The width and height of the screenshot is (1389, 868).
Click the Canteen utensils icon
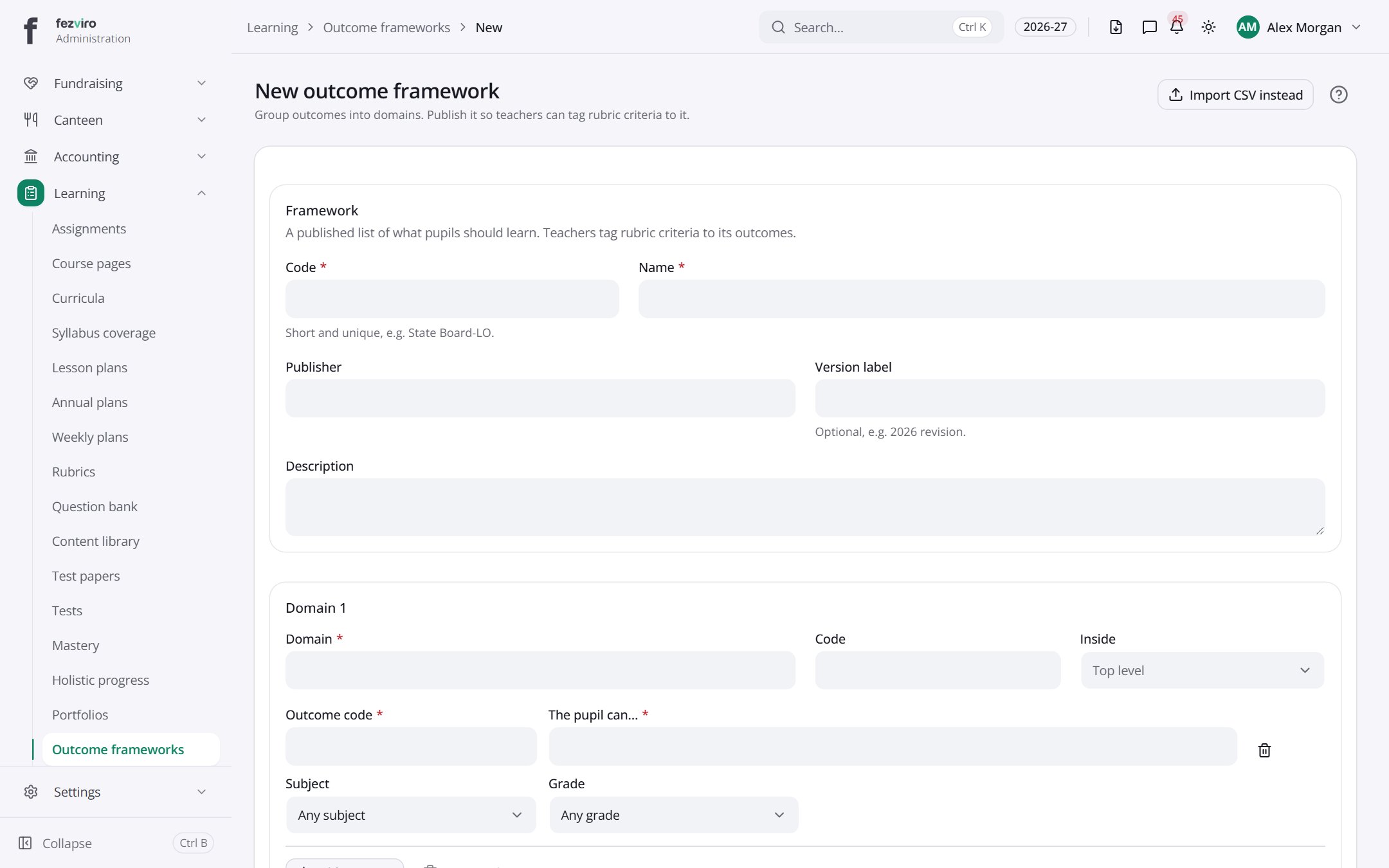(x=31, y=120)
